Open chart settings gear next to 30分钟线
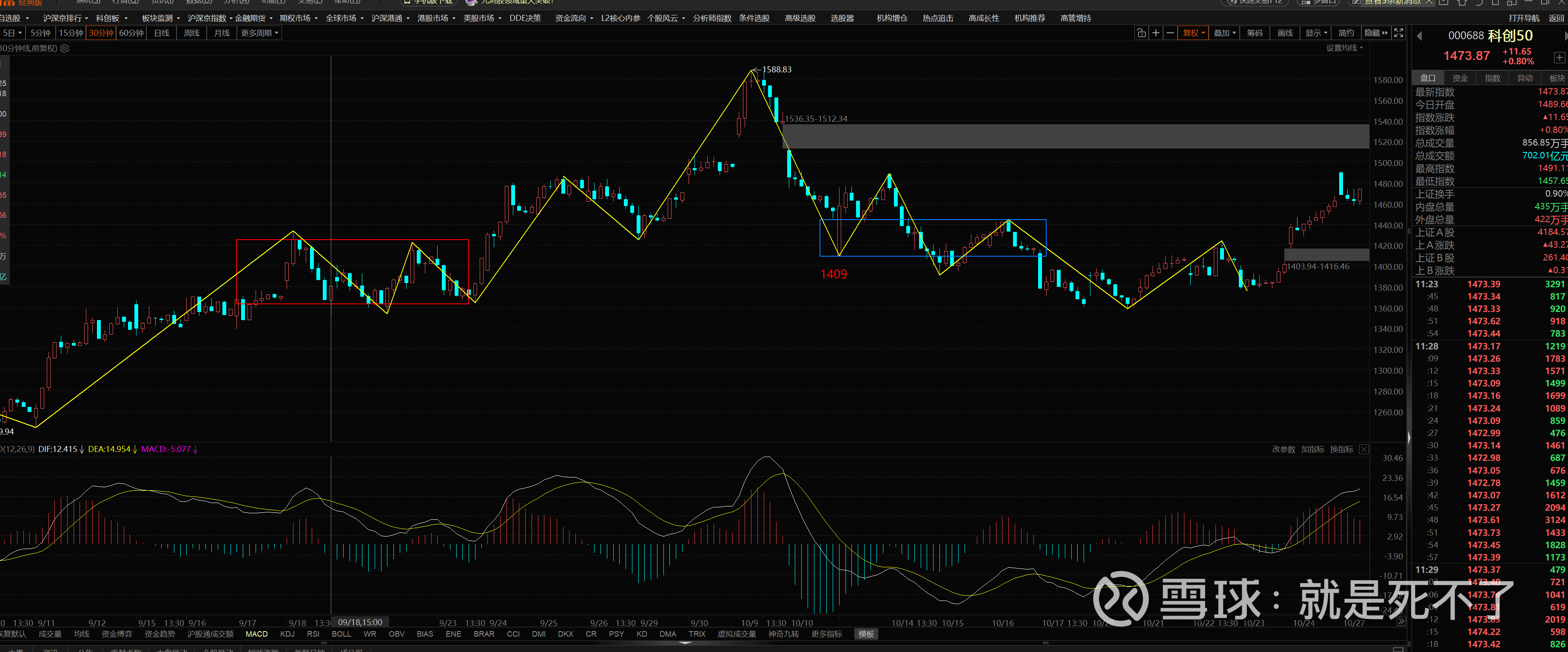1568x652 pixels. click(65, 48)
